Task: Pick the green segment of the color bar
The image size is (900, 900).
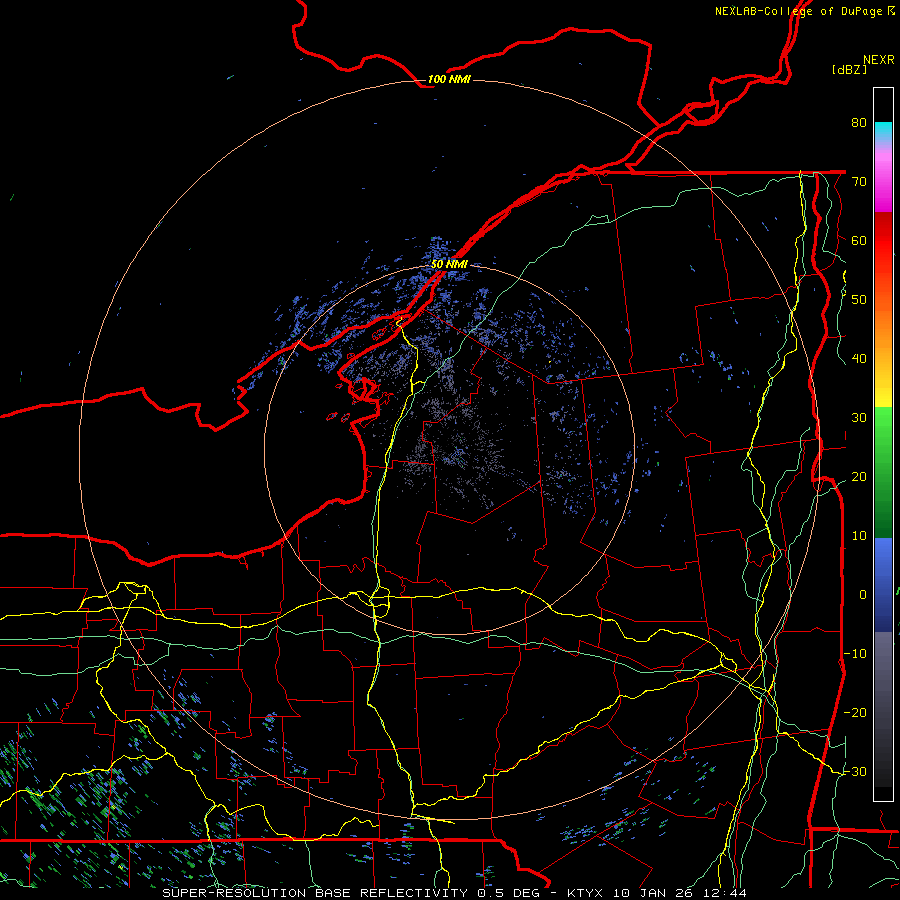Action: click(x=883, y=472)
